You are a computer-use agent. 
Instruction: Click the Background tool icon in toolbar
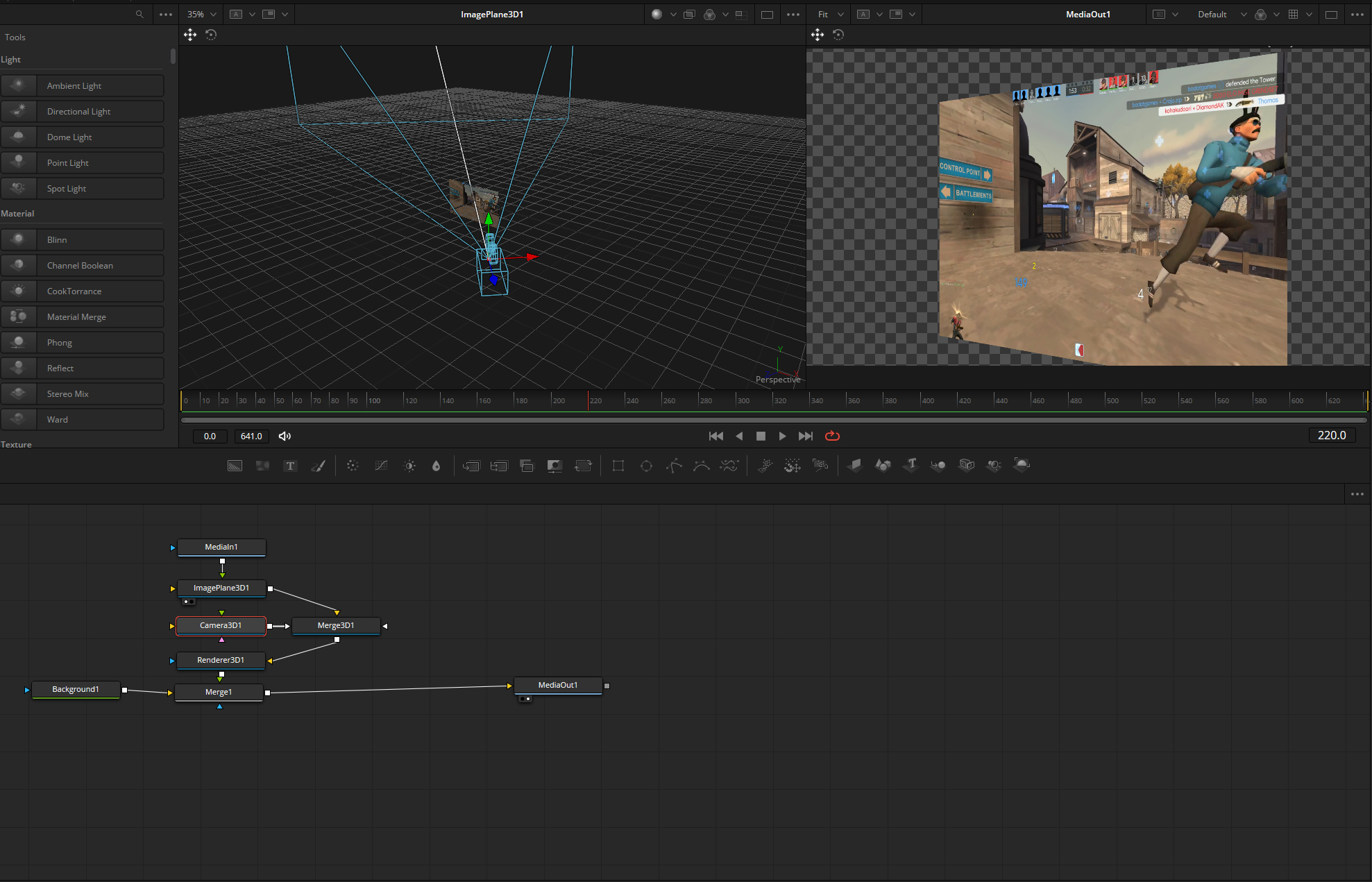235,466
